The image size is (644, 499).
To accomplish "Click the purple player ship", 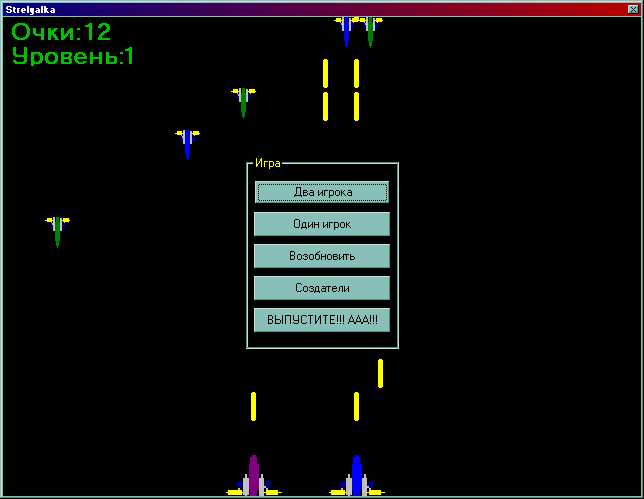I will 253,476.
